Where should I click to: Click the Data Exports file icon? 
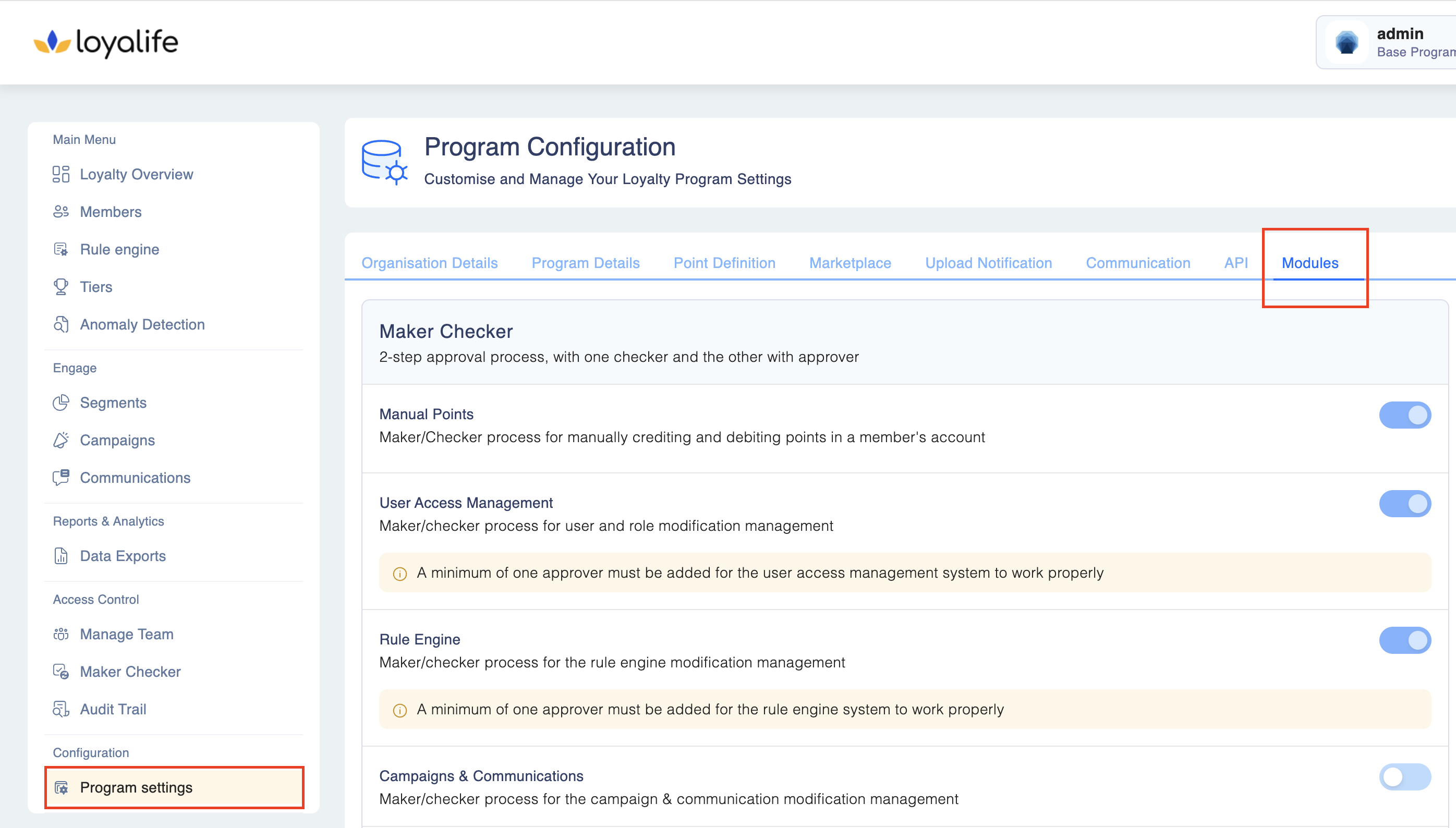click(61, 556)
